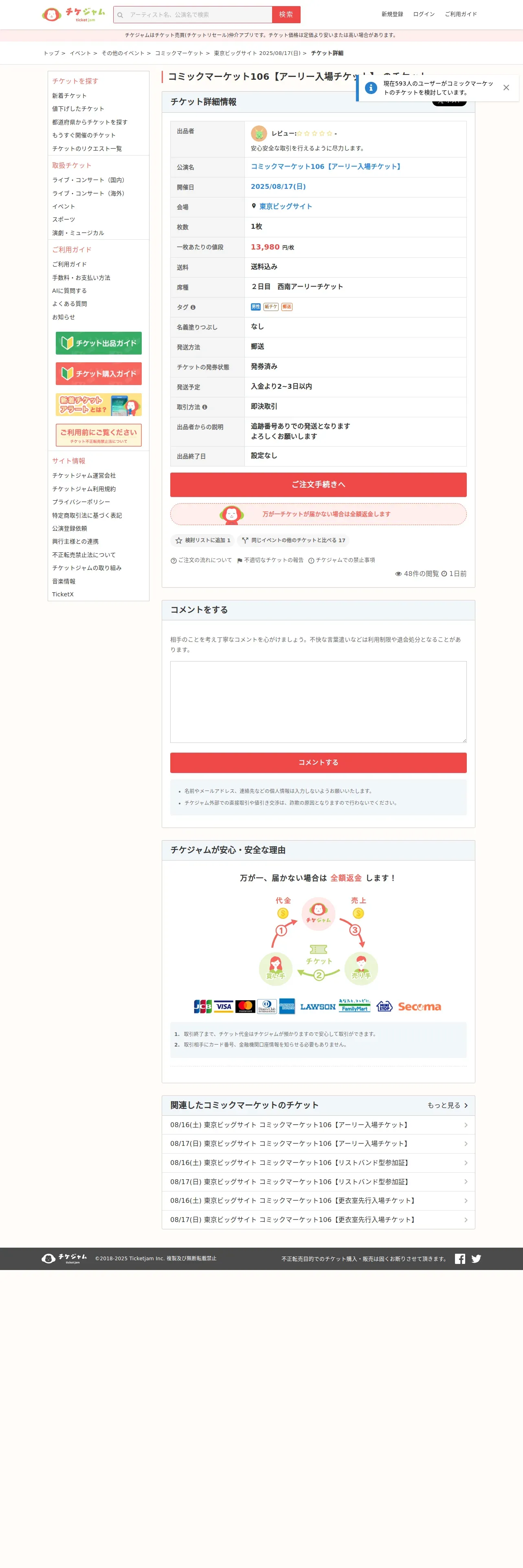Open よくある質問 in sidebar
Image resolution: width=523 pixels, height=1568 pixels.
[x=69, y=304]
